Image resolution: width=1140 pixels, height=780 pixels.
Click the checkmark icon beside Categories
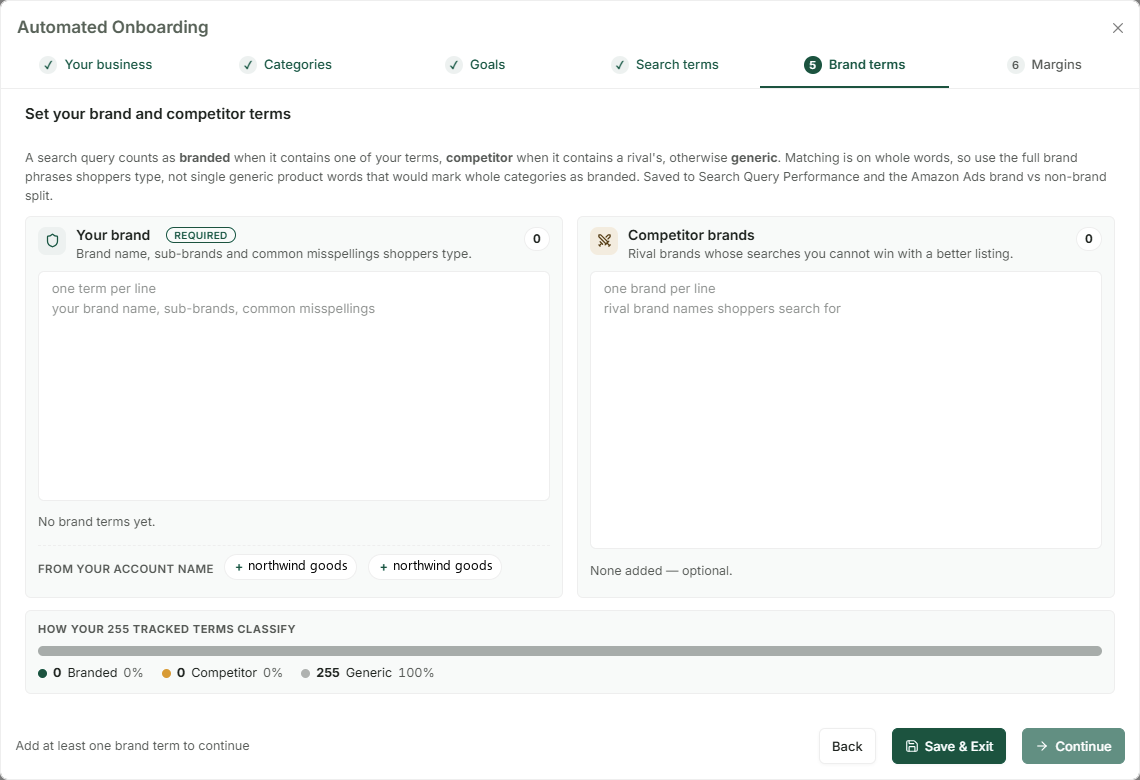click(248, 65)
